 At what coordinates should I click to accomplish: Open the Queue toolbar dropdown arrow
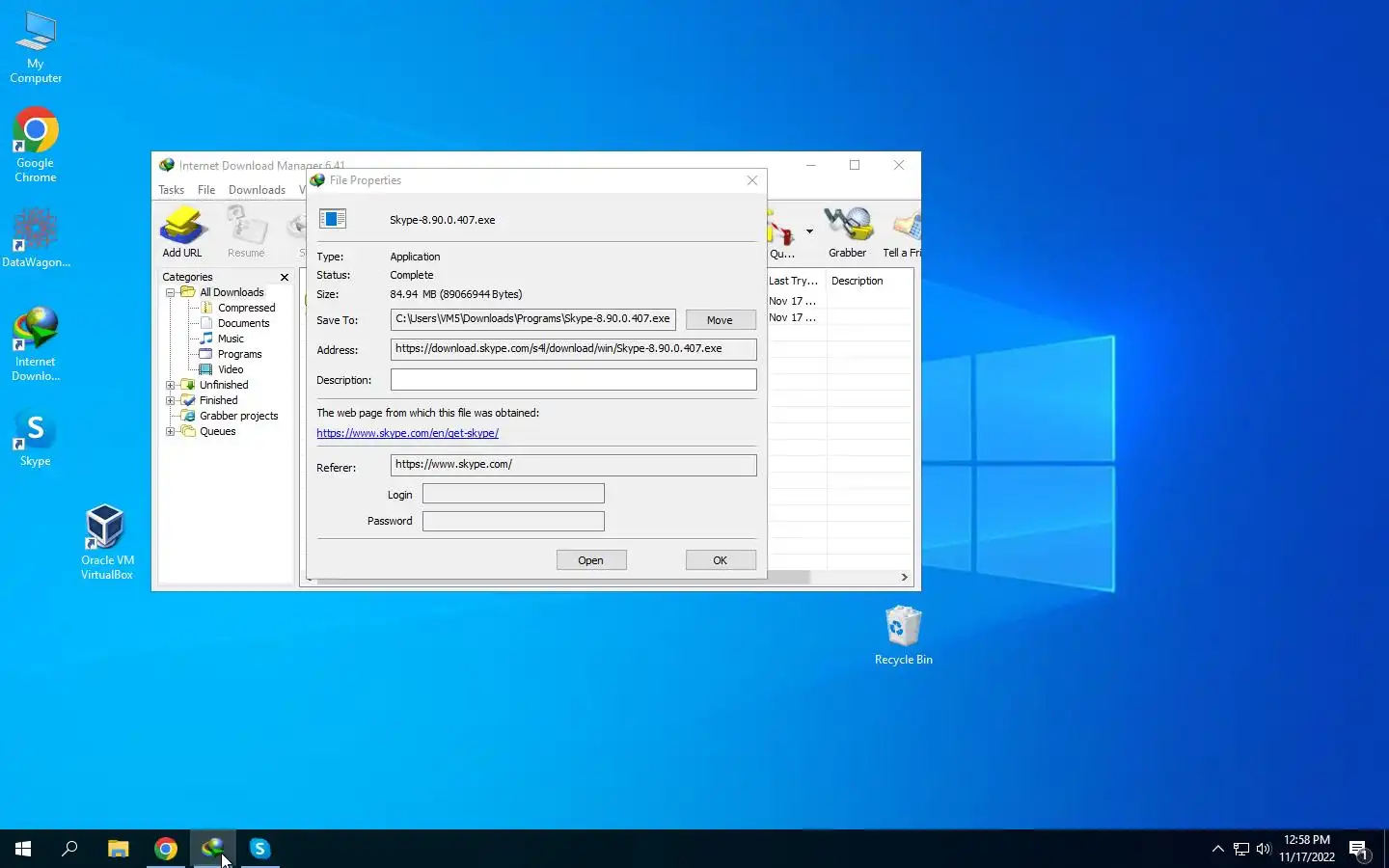pos(809,231)
